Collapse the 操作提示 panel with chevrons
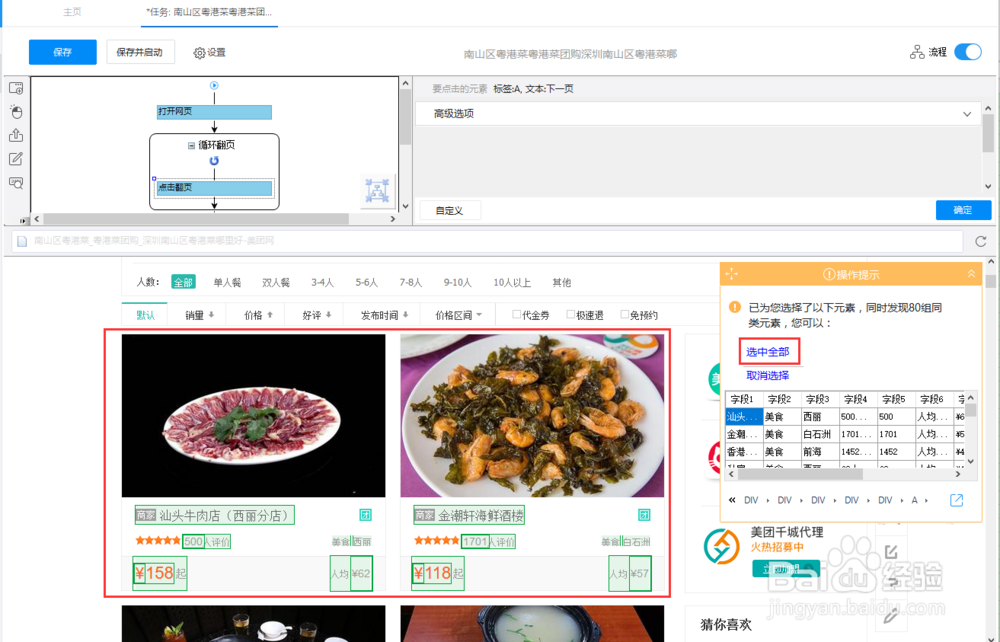1000x642 pixels. (971, 274)
